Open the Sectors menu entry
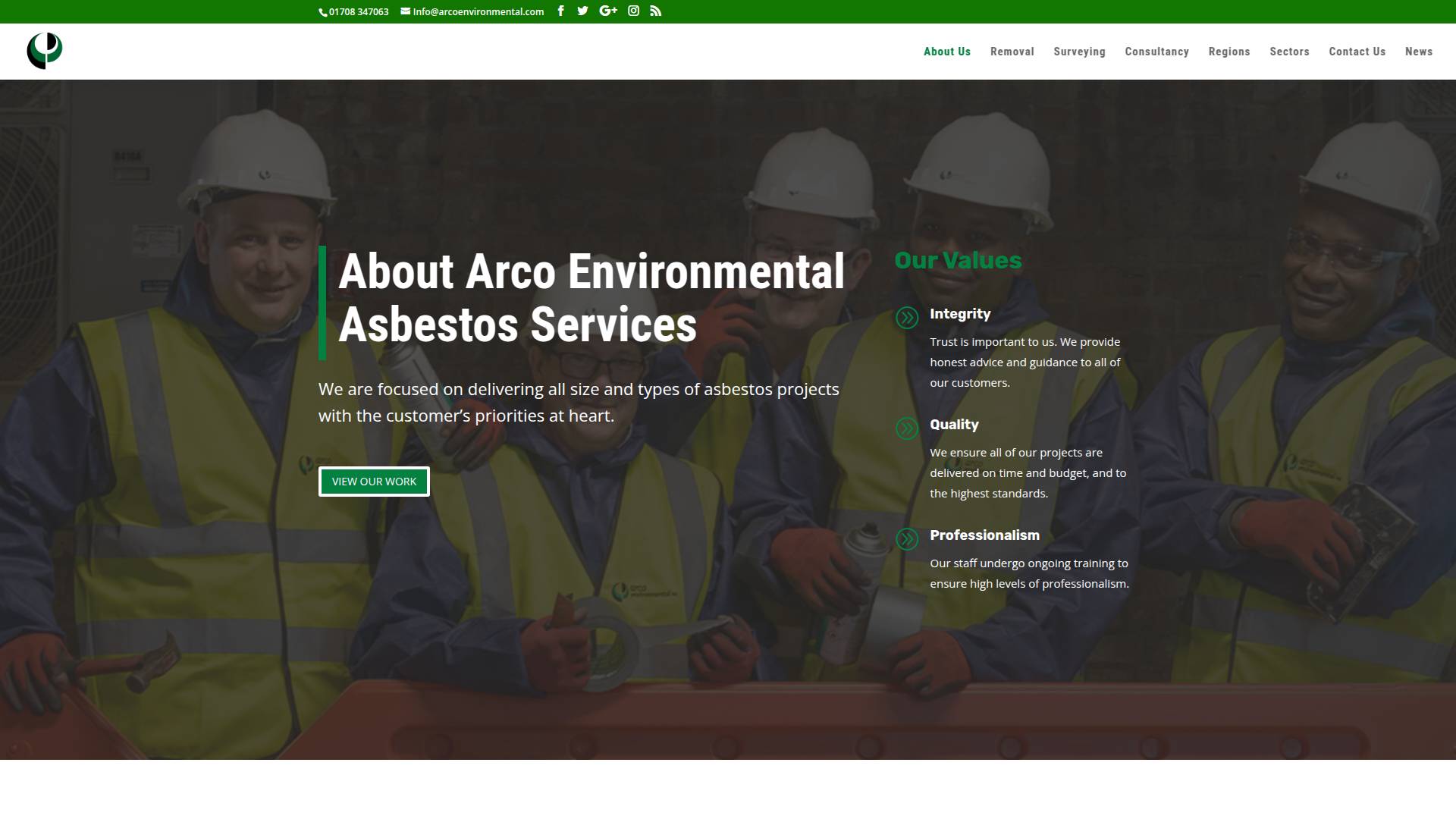Screen dimensions: 1456x819 click(1289, 52)
